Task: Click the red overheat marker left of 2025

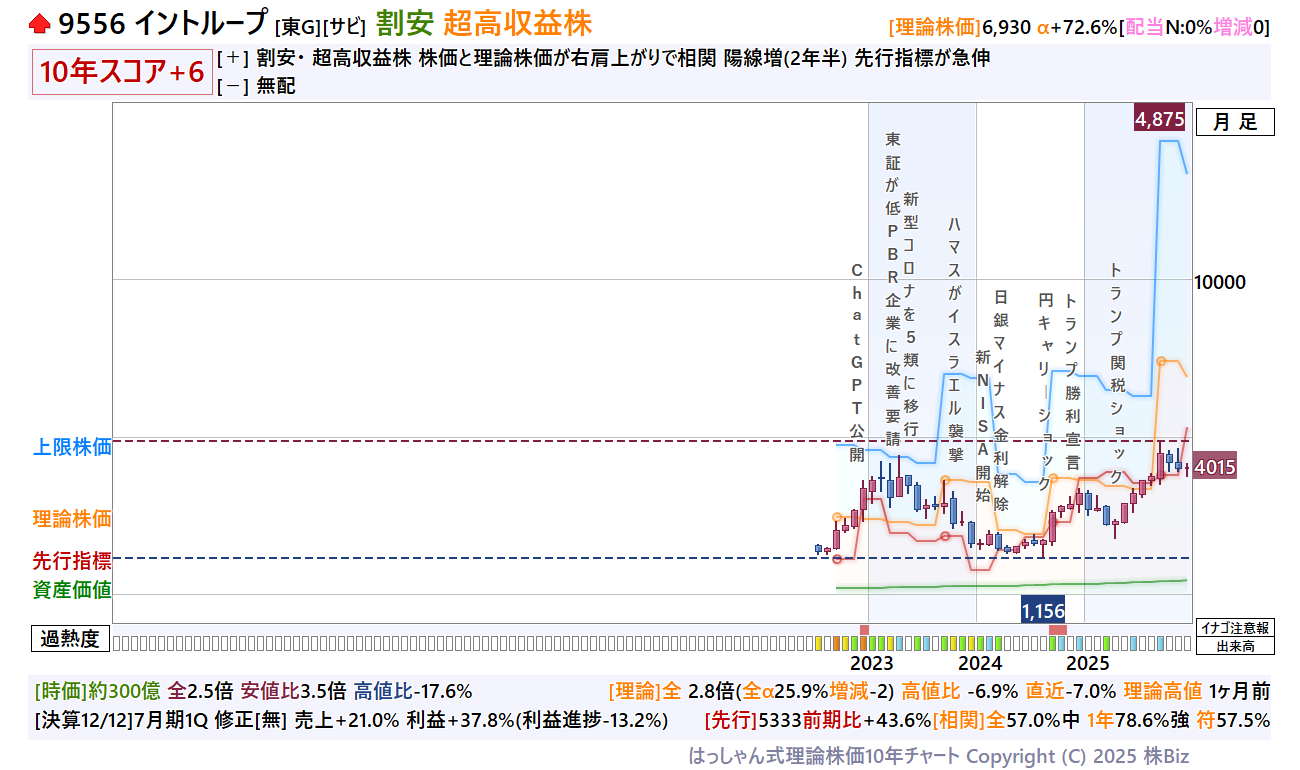Action: click(1057, 629)
